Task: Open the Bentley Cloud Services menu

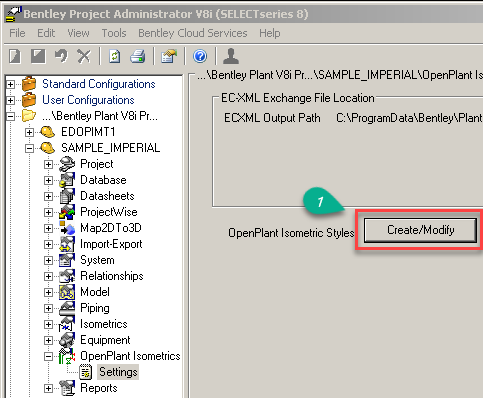Action: click(x=193, y=33)
